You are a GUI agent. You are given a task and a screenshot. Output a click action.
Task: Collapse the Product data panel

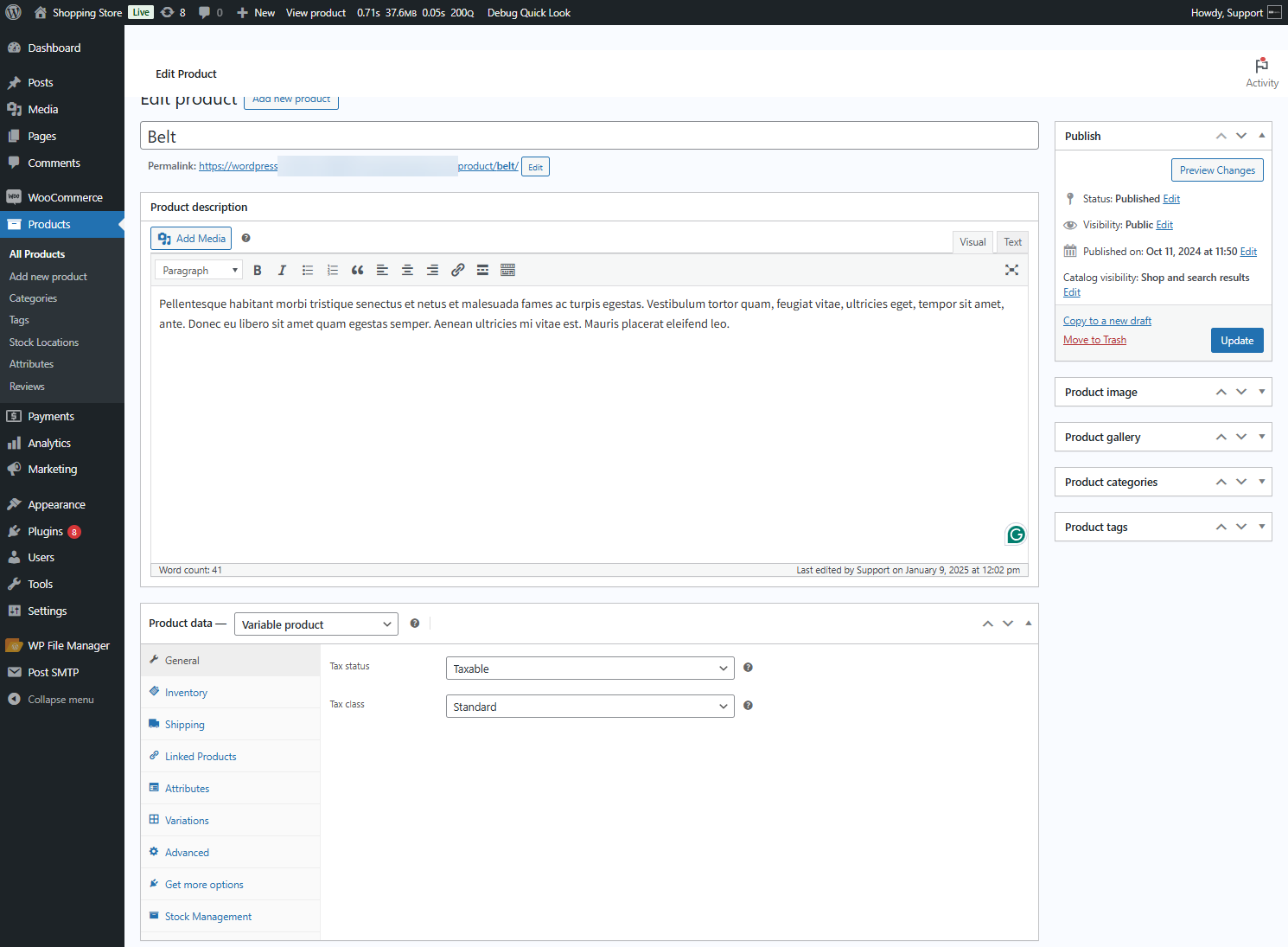(1028, 623)
